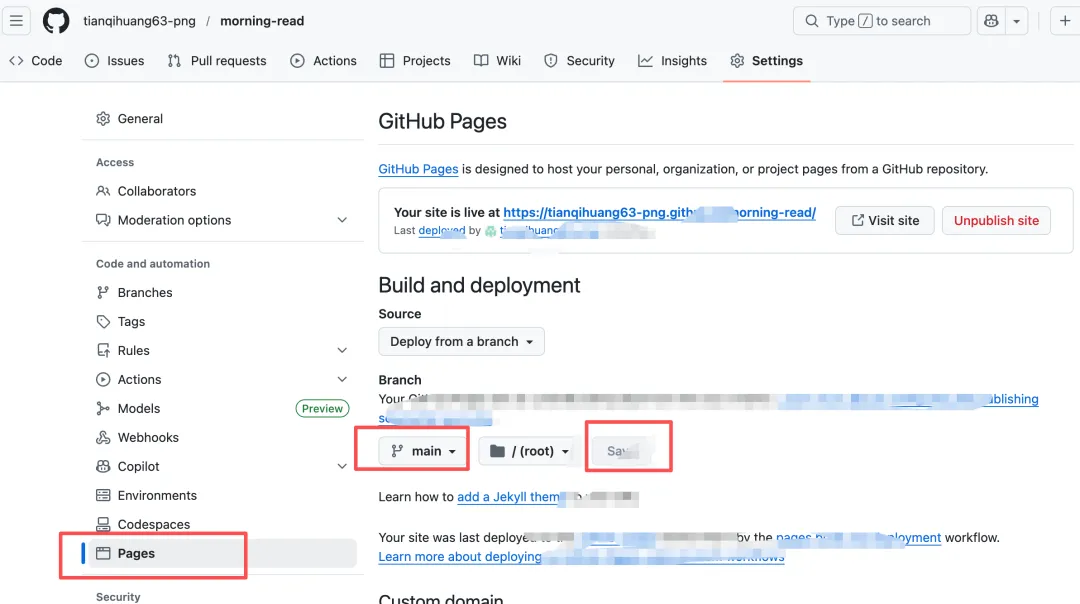The height and width of the screenshot is (604, 1080).
Task: Click the Pages browser-window icon
Action: (x=103, y=553)
